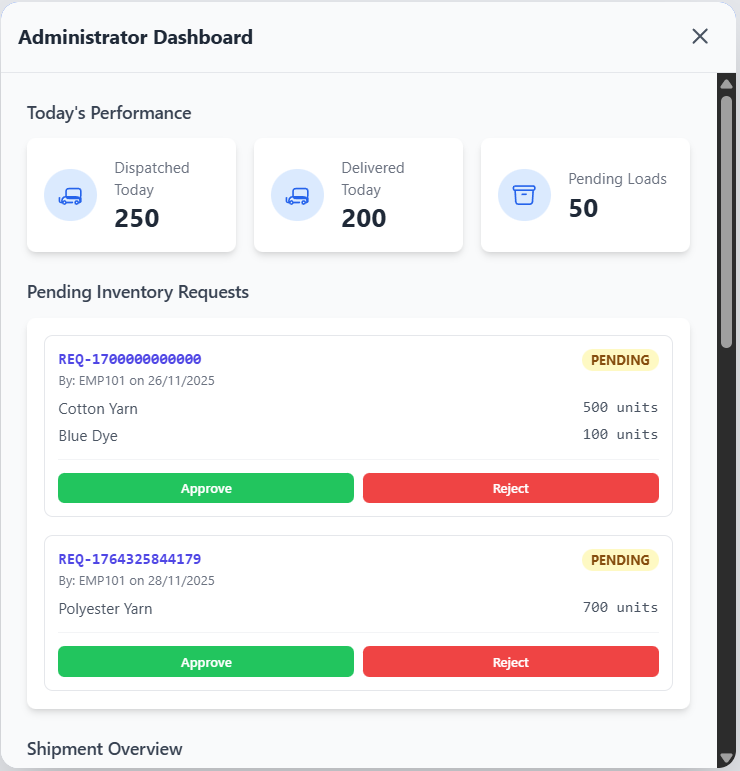Viewport: 740px width, 771px height.
Task: Open the REQ-1764325844179 request ID
Action: tap(130, 559)
